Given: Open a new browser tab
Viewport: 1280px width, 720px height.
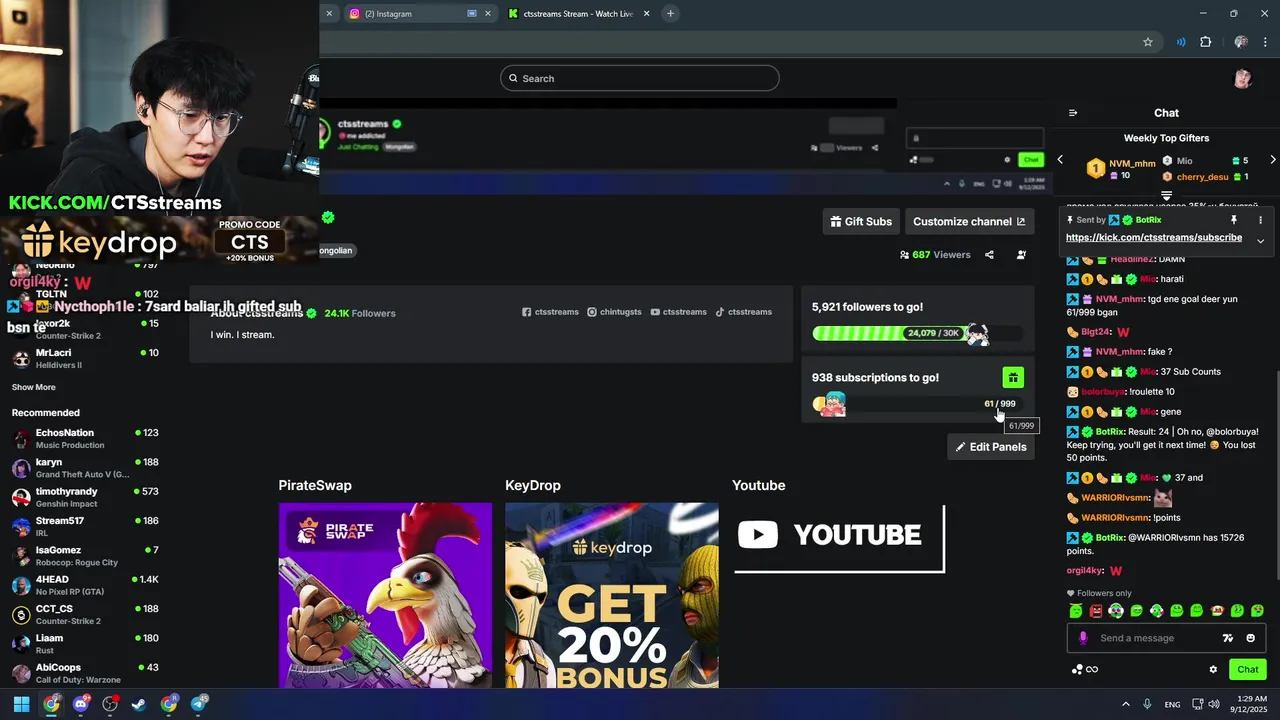Looking at the screenshot, I should pos(670,13).
